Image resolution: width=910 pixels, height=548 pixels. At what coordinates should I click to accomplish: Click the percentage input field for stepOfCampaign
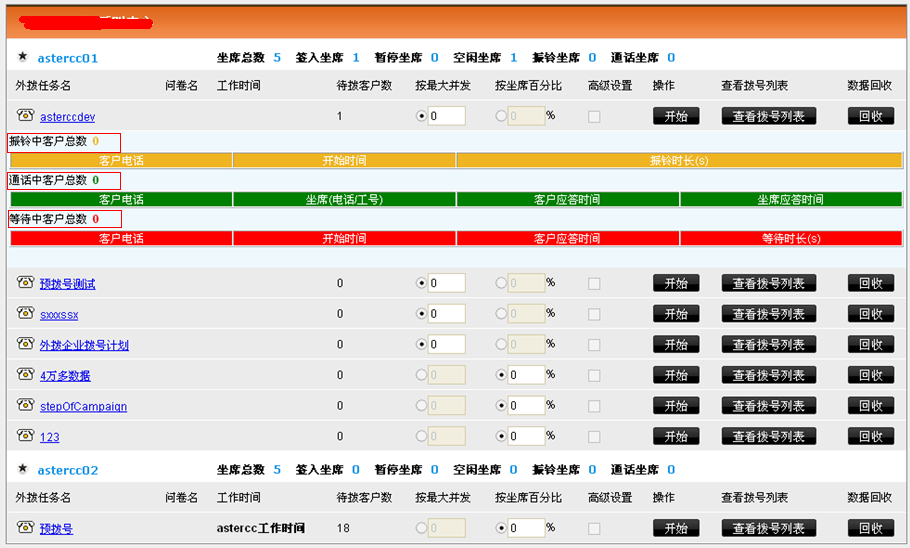(x=525, y=406)
